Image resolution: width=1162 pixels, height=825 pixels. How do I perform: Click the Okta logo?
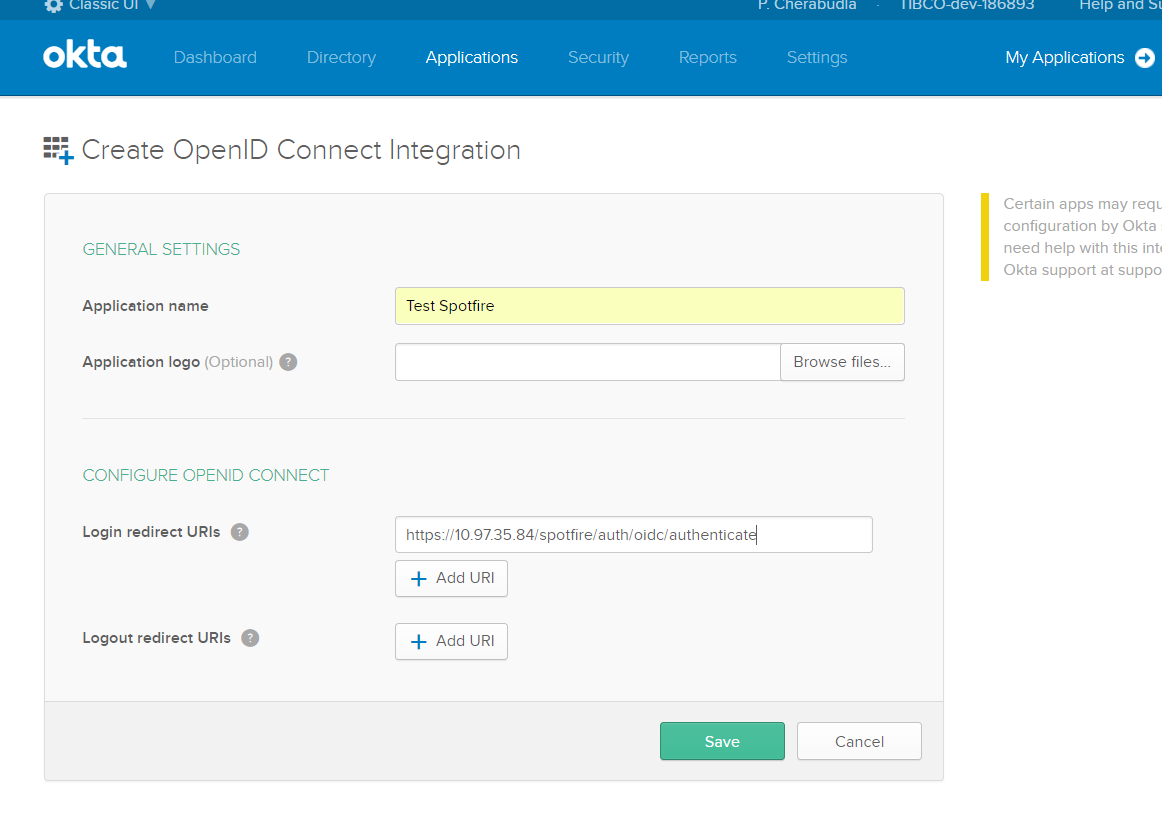85,57
